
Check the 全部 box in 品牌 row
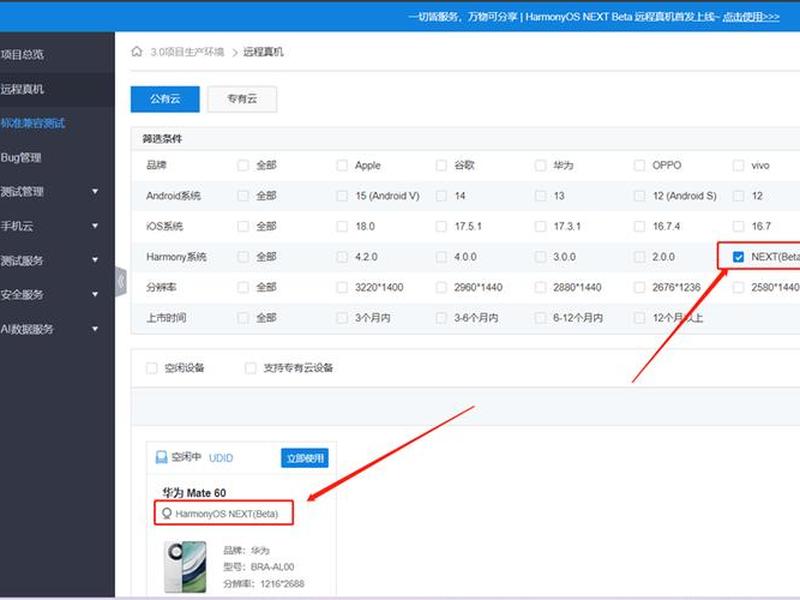[x=243, y=165]
